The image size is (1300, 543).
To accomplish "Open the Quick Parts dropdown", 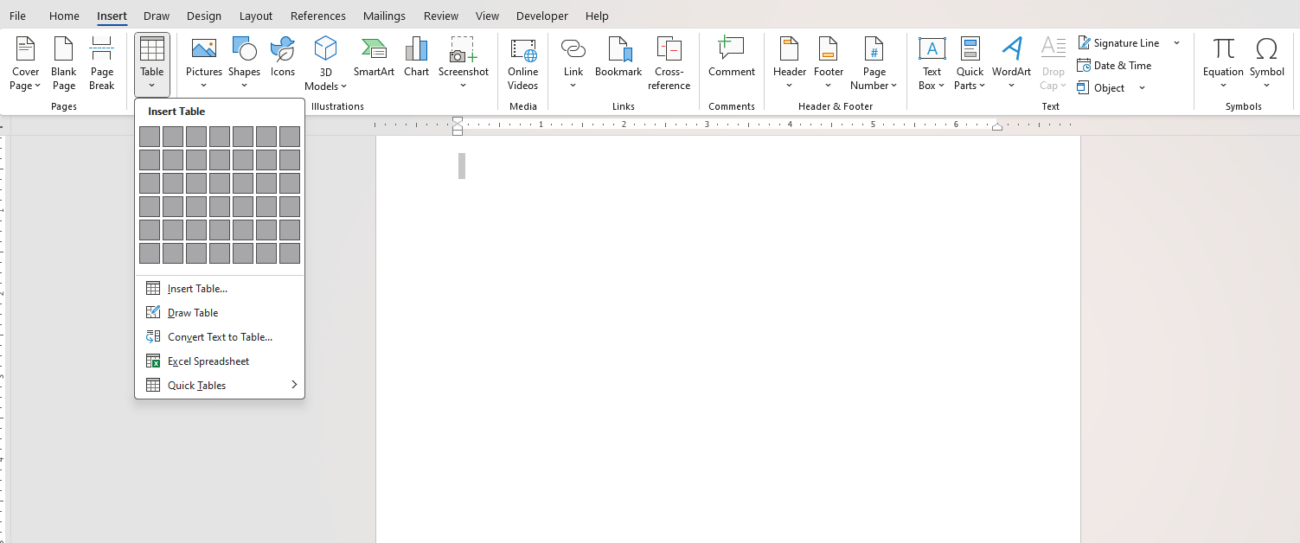I will 969,64.
